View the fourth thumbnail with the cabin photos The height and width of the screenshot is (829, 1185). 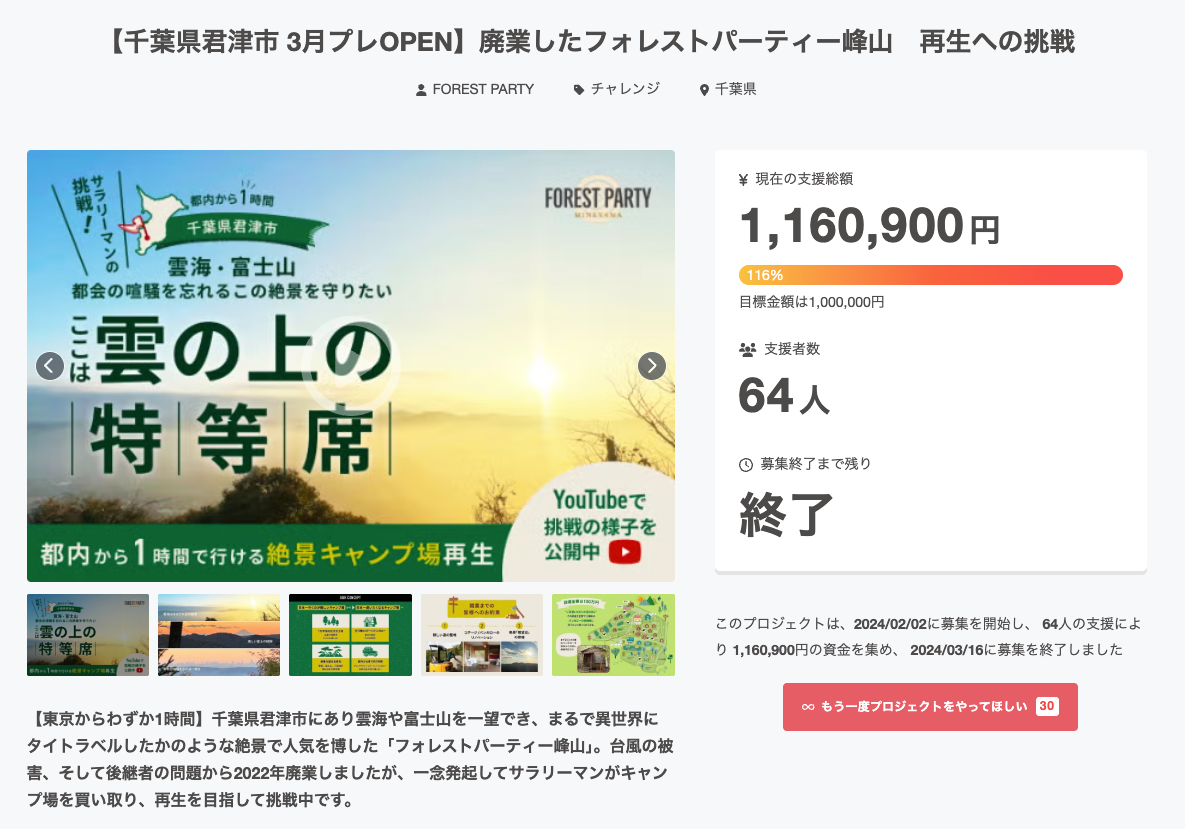tap(482, 635)
